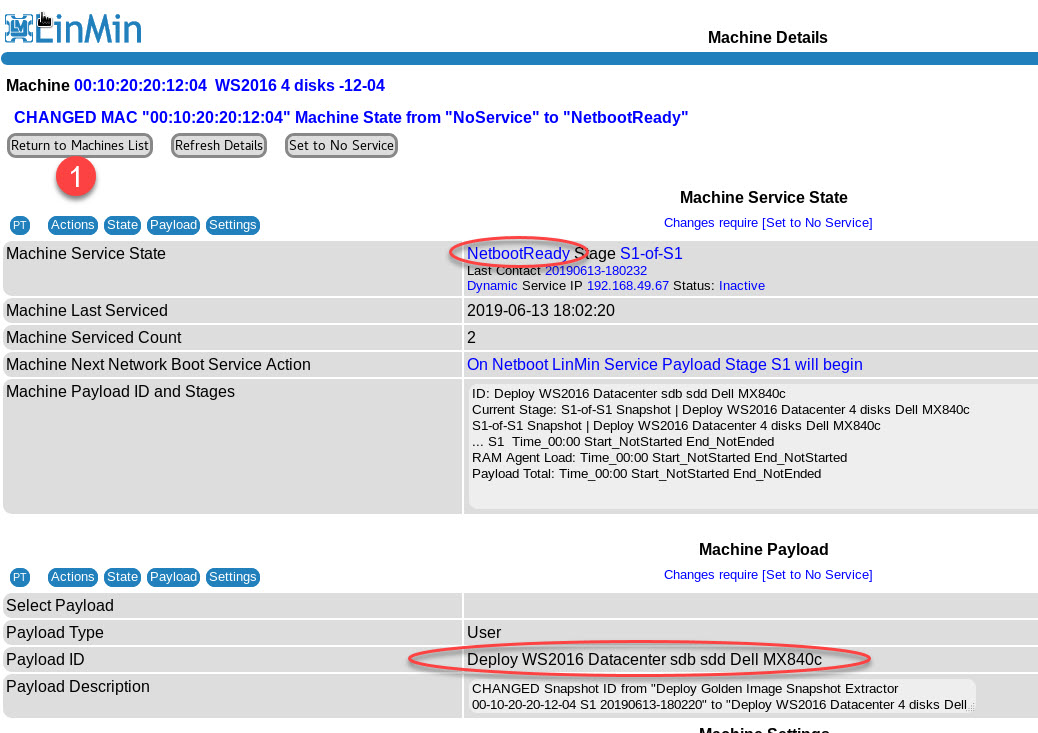Click the S1-of-S1 stage link
Viewport: 1038px width, 733px height.
pos(651,254)
